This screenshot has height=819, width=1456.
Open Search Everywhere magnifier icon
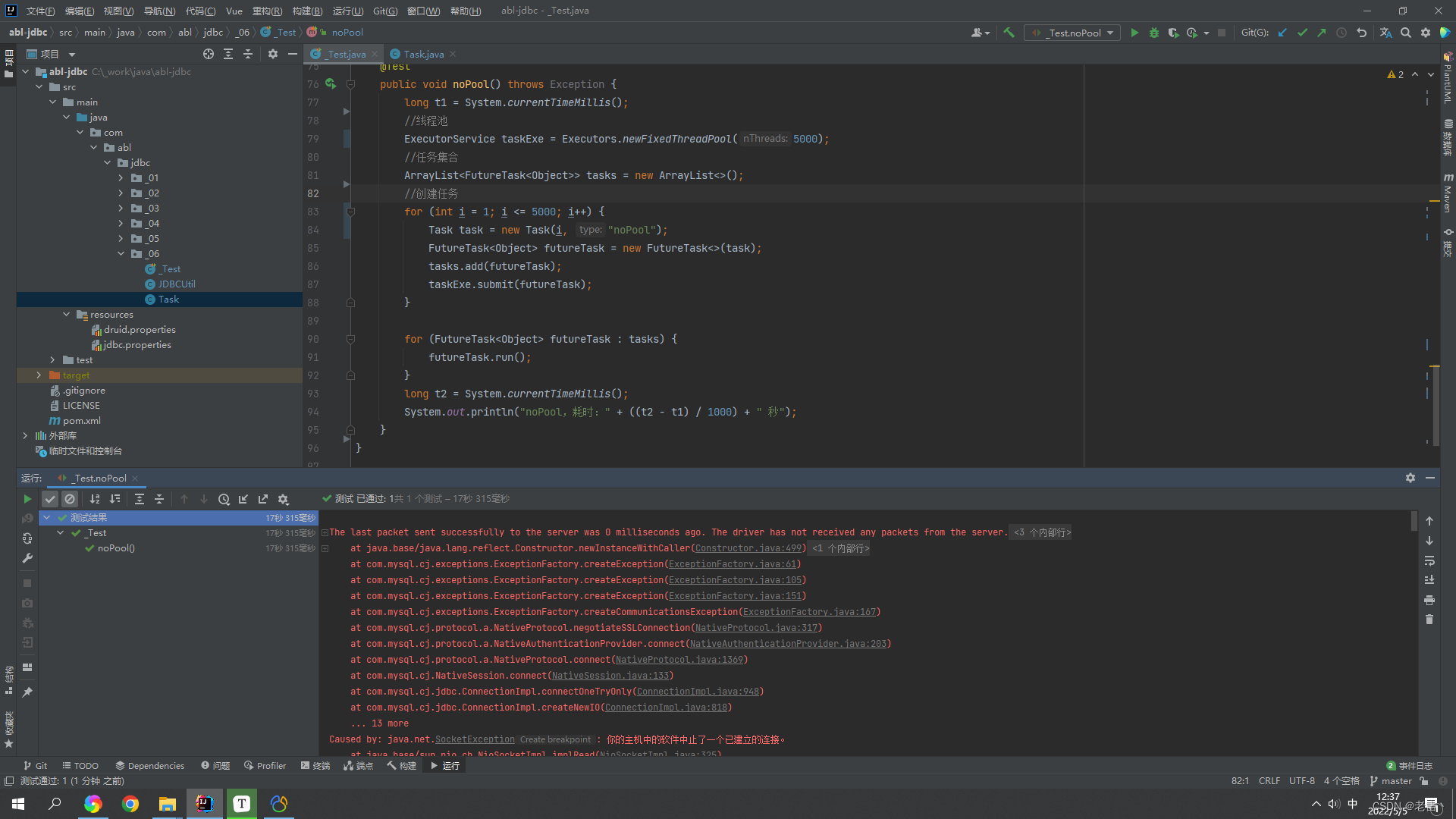coord(1406,33)
